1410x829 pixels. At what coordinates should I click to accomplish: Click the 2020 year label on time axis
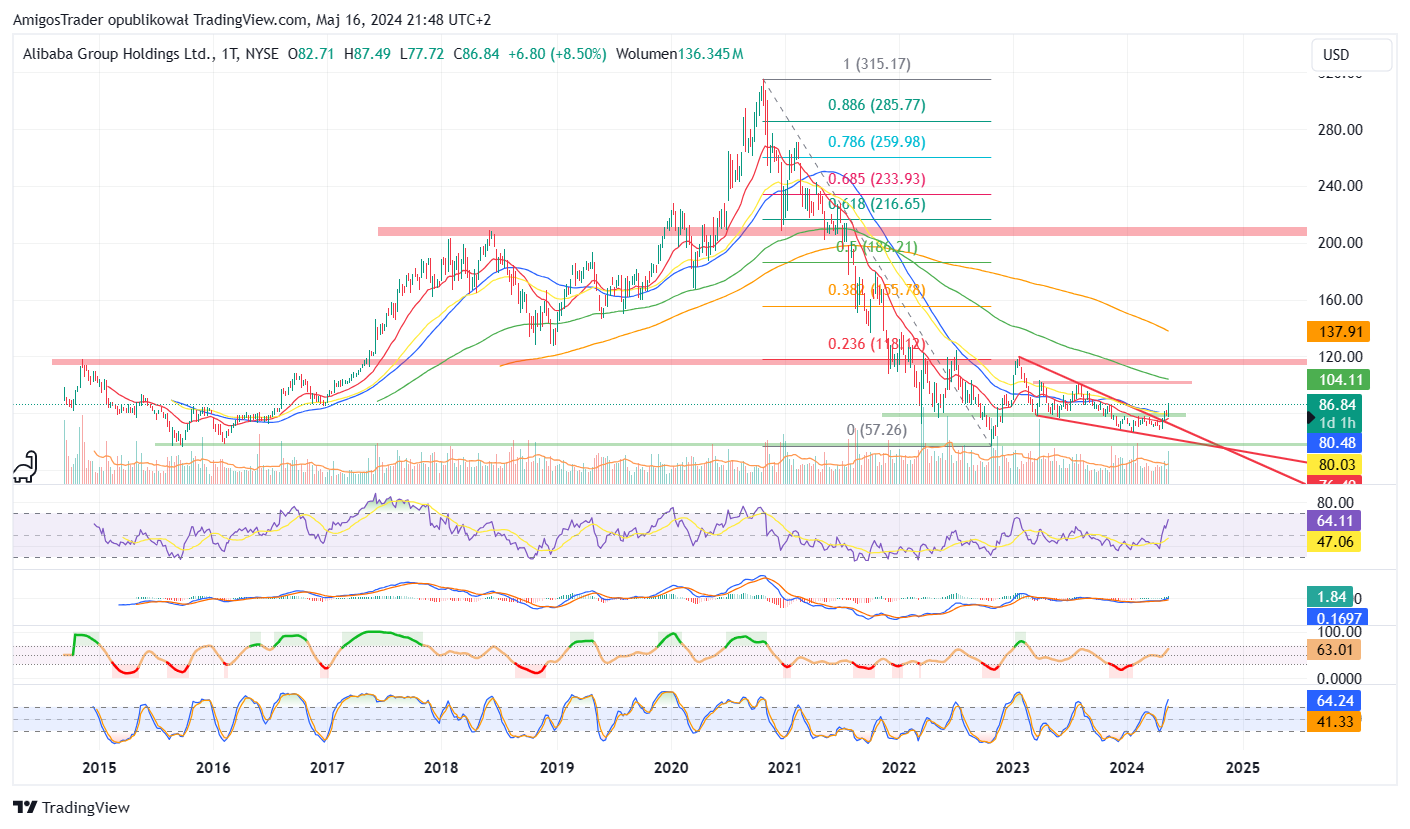point(671,768)
